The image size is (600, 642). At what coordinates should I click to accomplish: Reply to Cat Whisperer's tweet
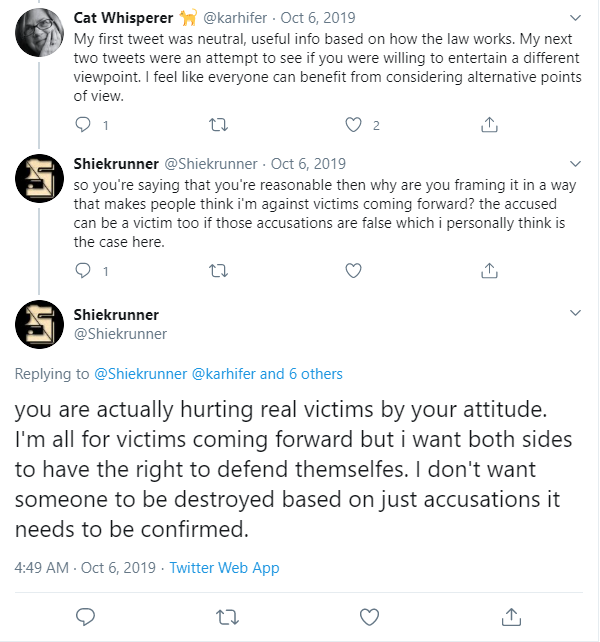coord(83,124)
